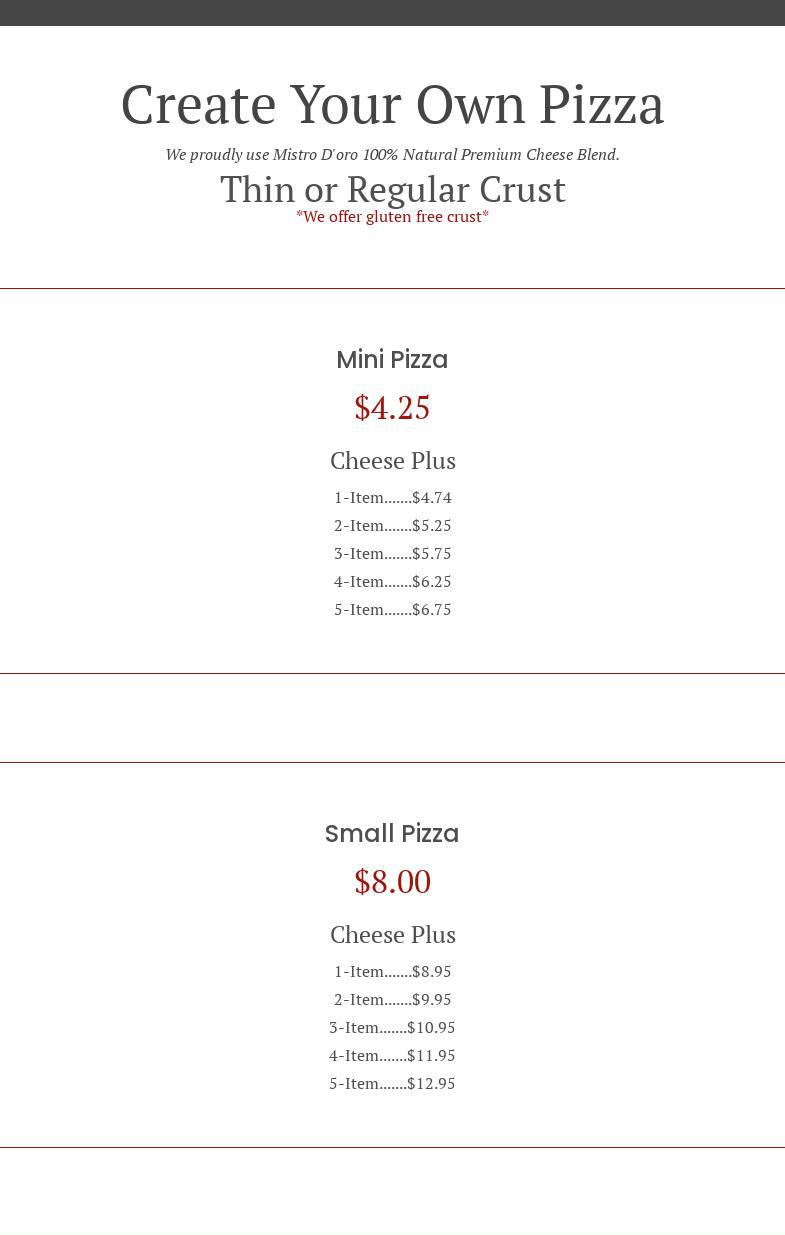Click the gluten free crust note
Screen dimensions: 785x1235
point(392,217)
